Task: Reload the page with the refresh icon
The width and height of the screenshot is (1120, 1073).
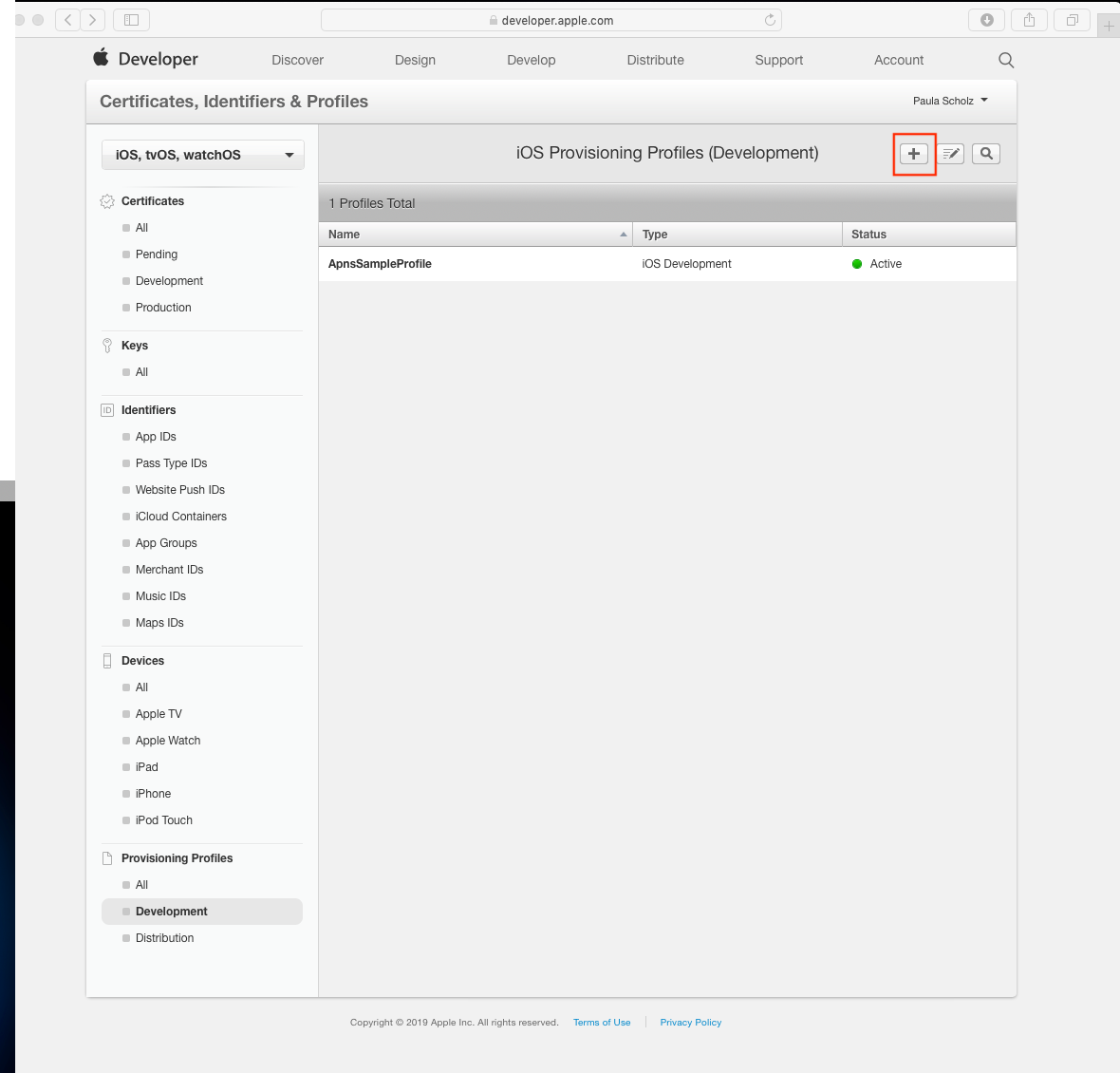Action: point(769,20)
